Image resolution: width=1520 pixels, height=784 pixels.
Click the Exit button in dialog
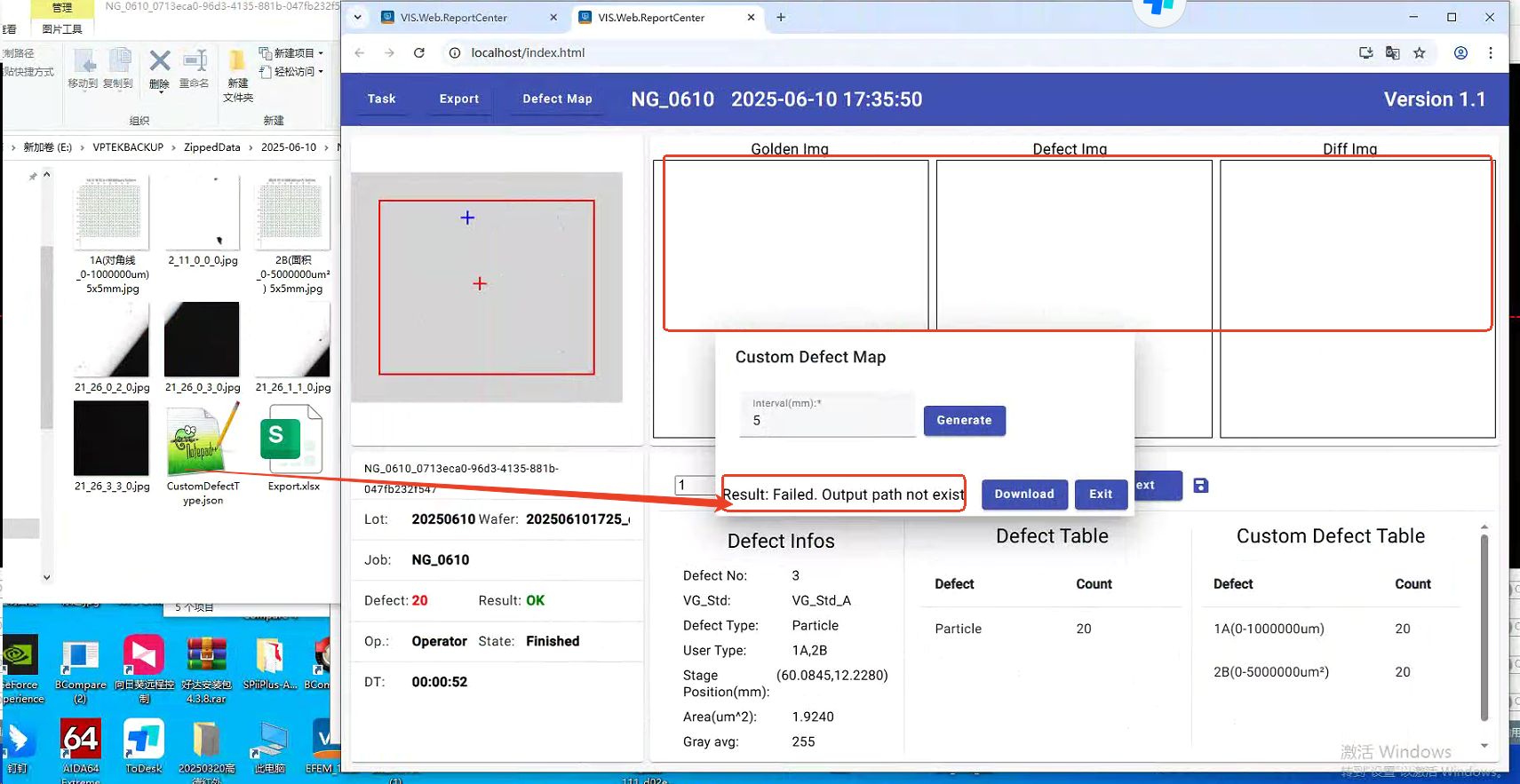tap(1101, 494)
